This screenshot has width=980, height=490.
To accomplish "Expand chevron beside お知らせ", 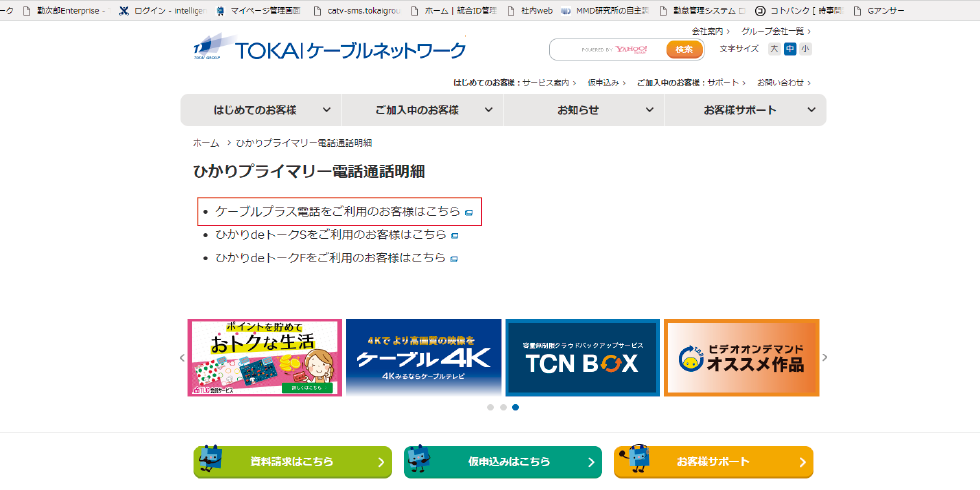I will coord(650,110).
